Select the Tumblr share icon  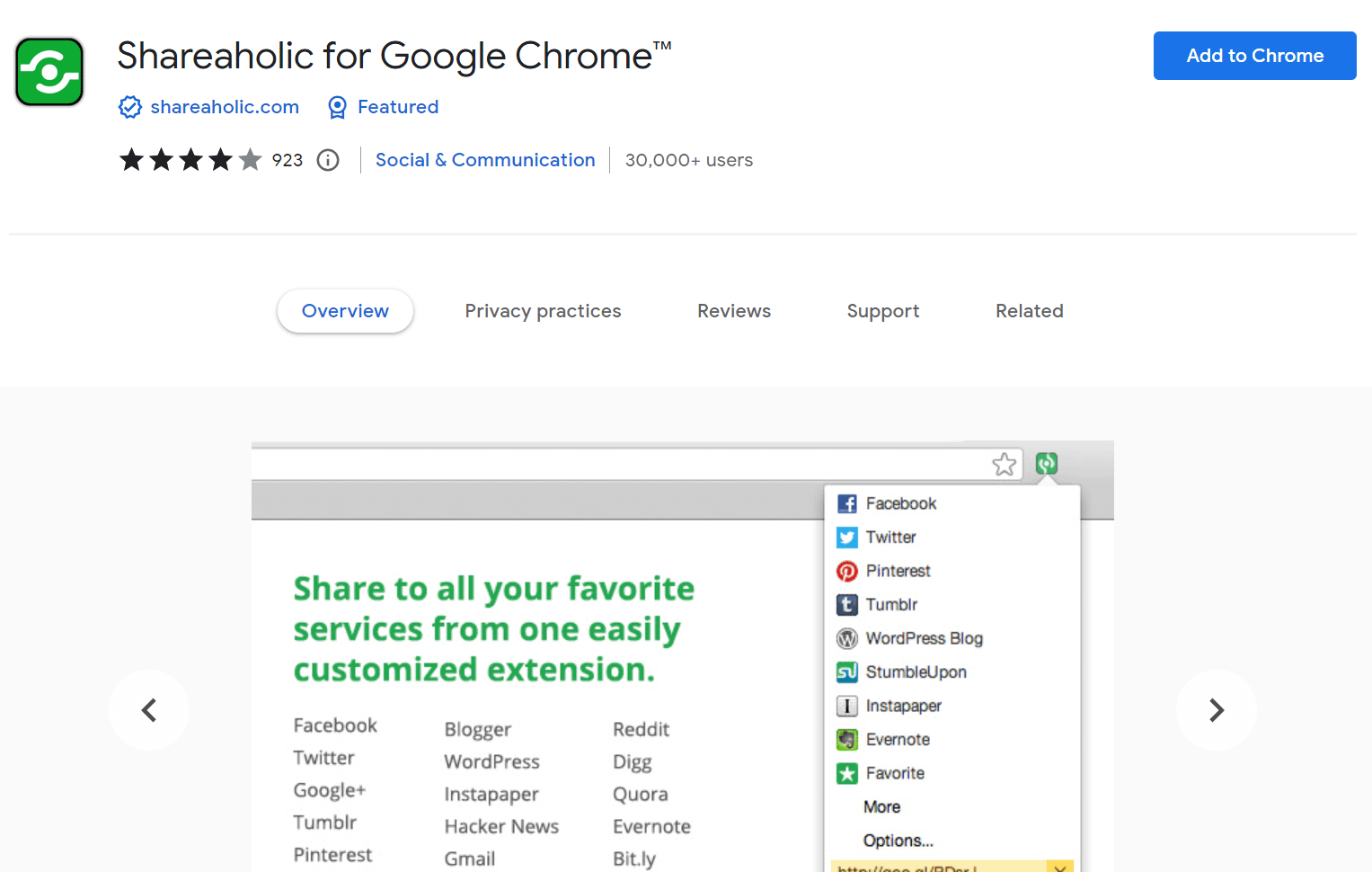[x=846, y=604]
